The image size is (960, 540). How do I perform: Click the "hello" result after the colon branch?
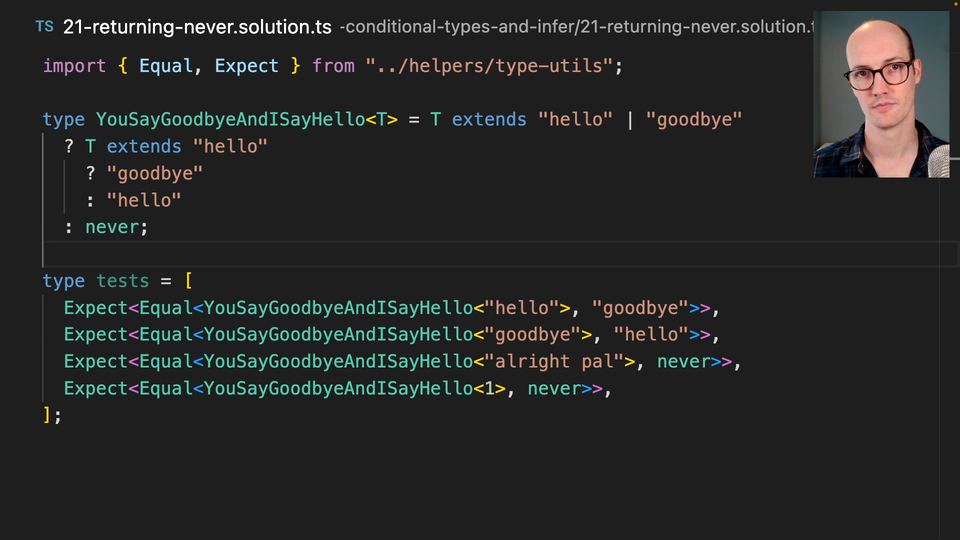[x=144, y=201]
